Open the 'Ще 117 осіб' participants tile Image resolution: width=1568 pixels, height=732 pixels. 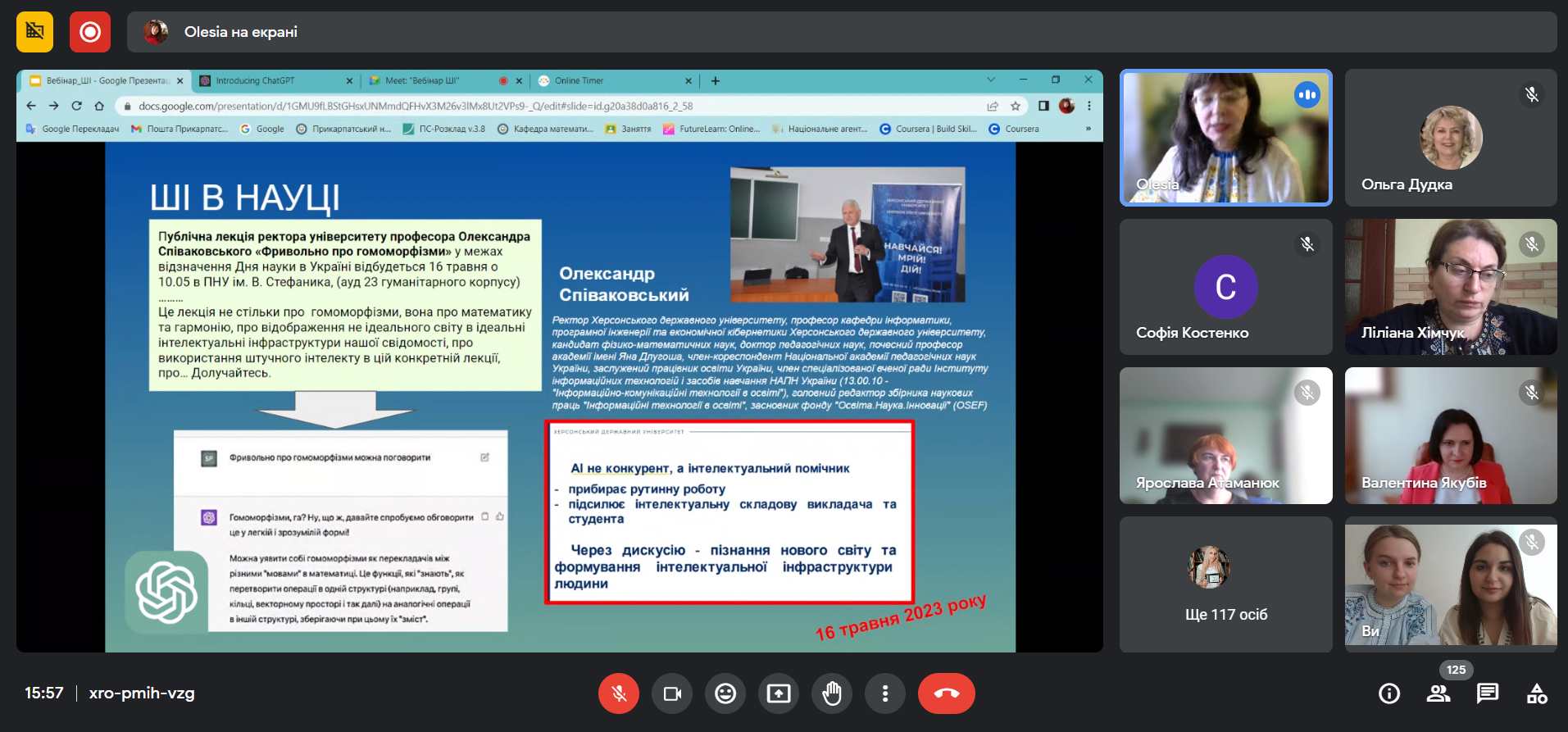point(1225,584)
